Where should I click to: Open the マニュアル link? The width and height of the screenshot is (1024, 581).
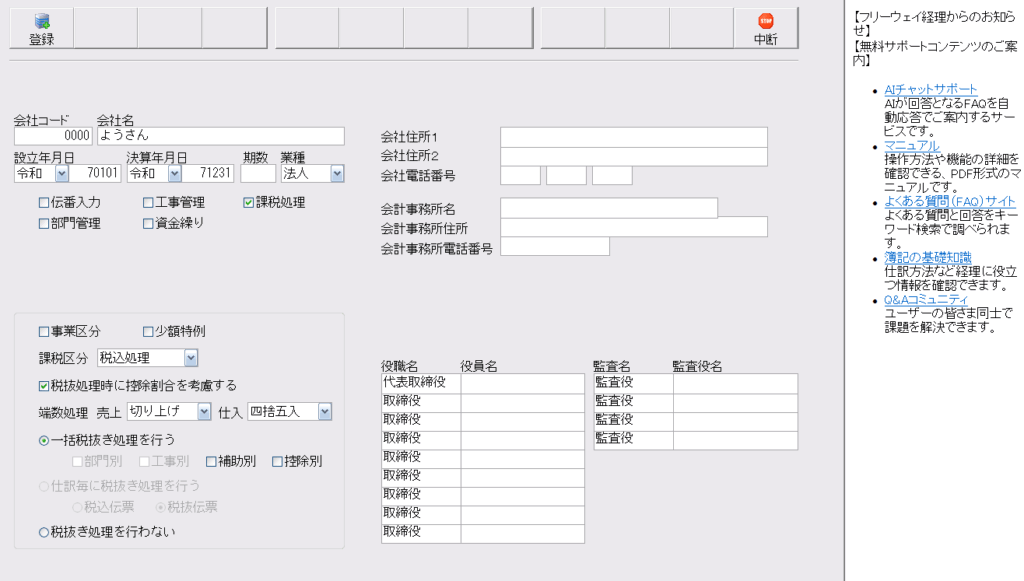click(911, 145)
